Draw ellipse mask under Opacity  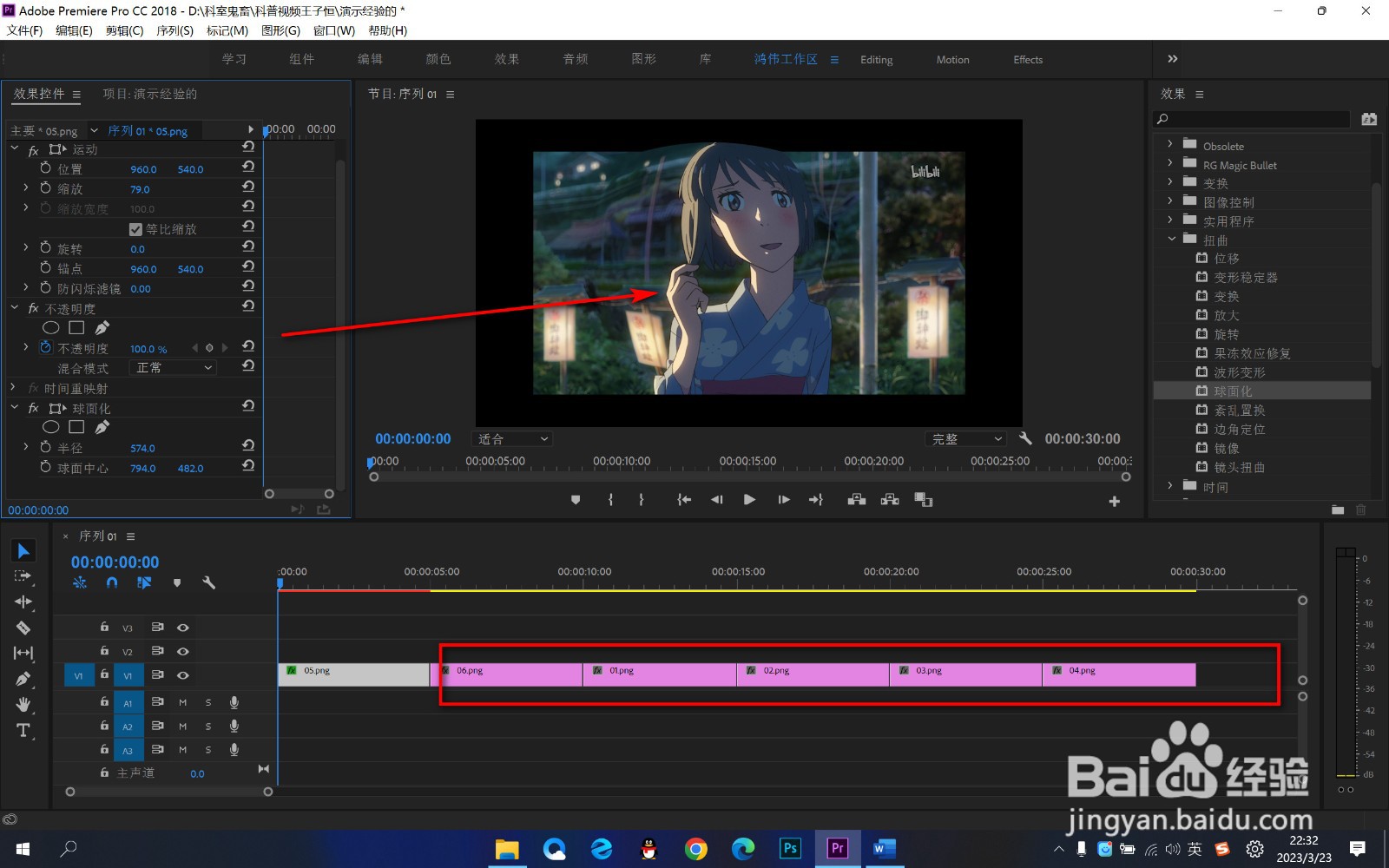pos(51,328)
